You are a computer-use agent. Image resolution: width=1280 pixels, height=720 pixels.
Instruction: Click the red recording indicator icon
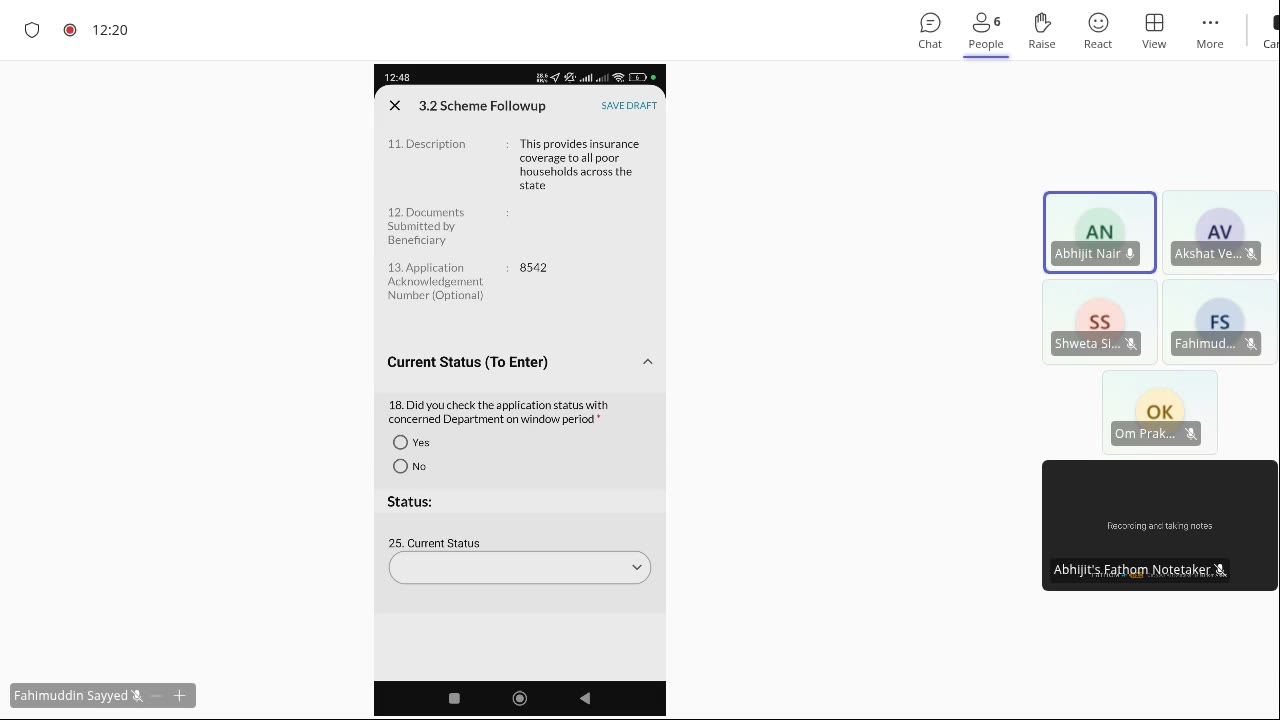point(70,30)
